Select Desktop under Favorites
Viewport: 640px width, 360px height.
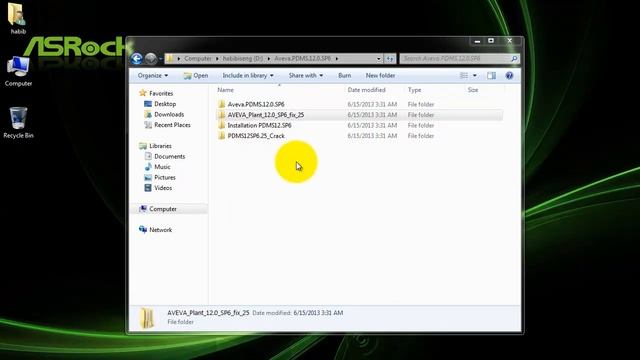[165, 104]
